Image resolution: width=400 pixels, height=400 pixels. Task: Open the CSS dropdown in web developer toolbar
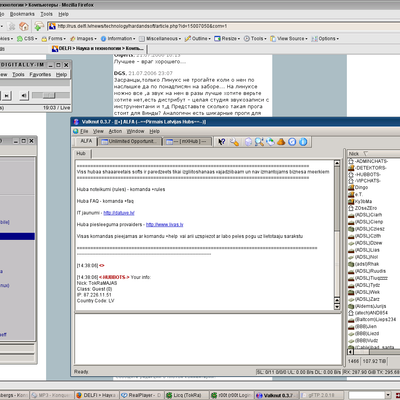[x=27, y=39]
